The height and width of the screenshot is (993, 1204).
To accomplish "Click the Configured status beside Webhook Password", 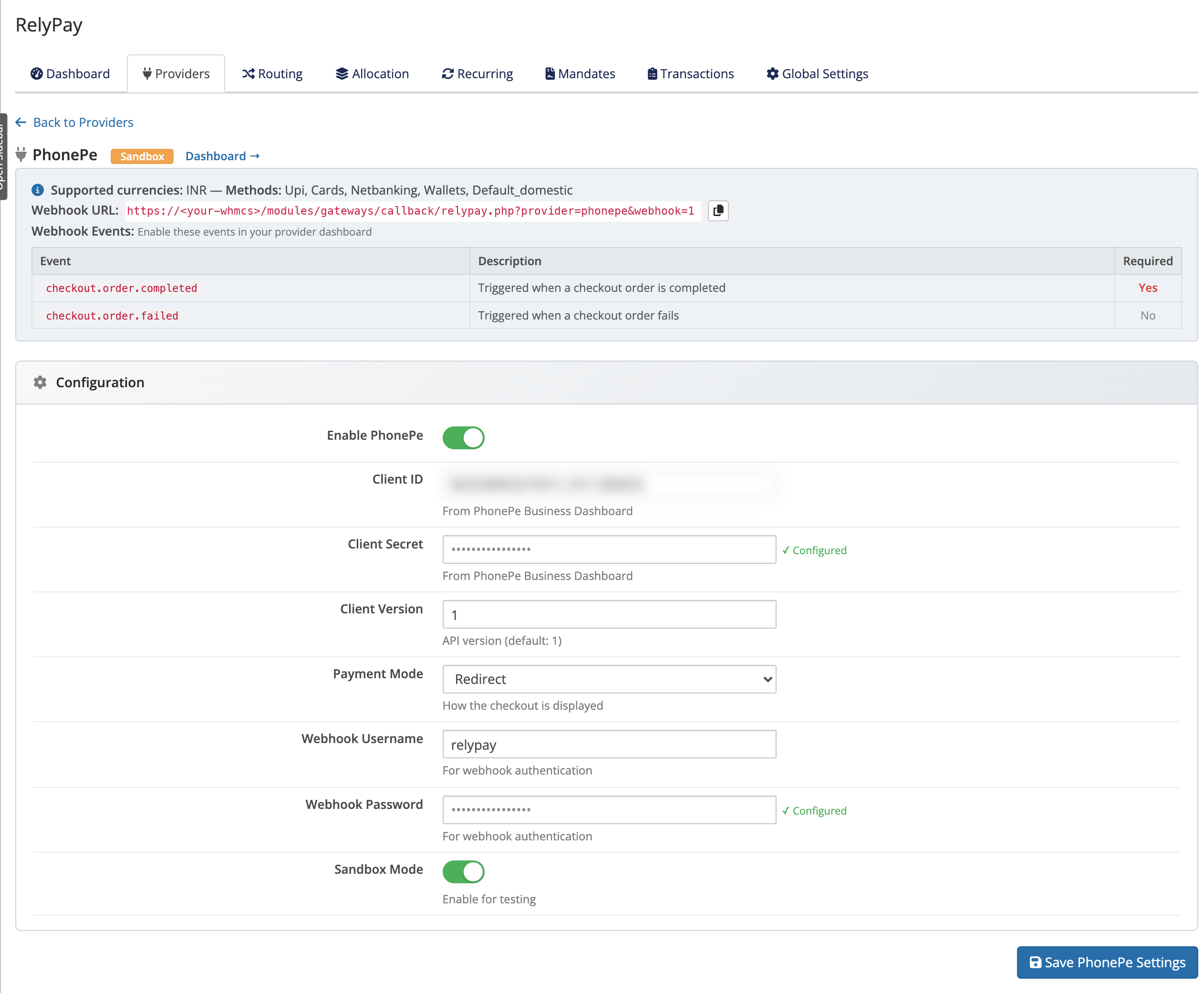I will coord(814,810).
